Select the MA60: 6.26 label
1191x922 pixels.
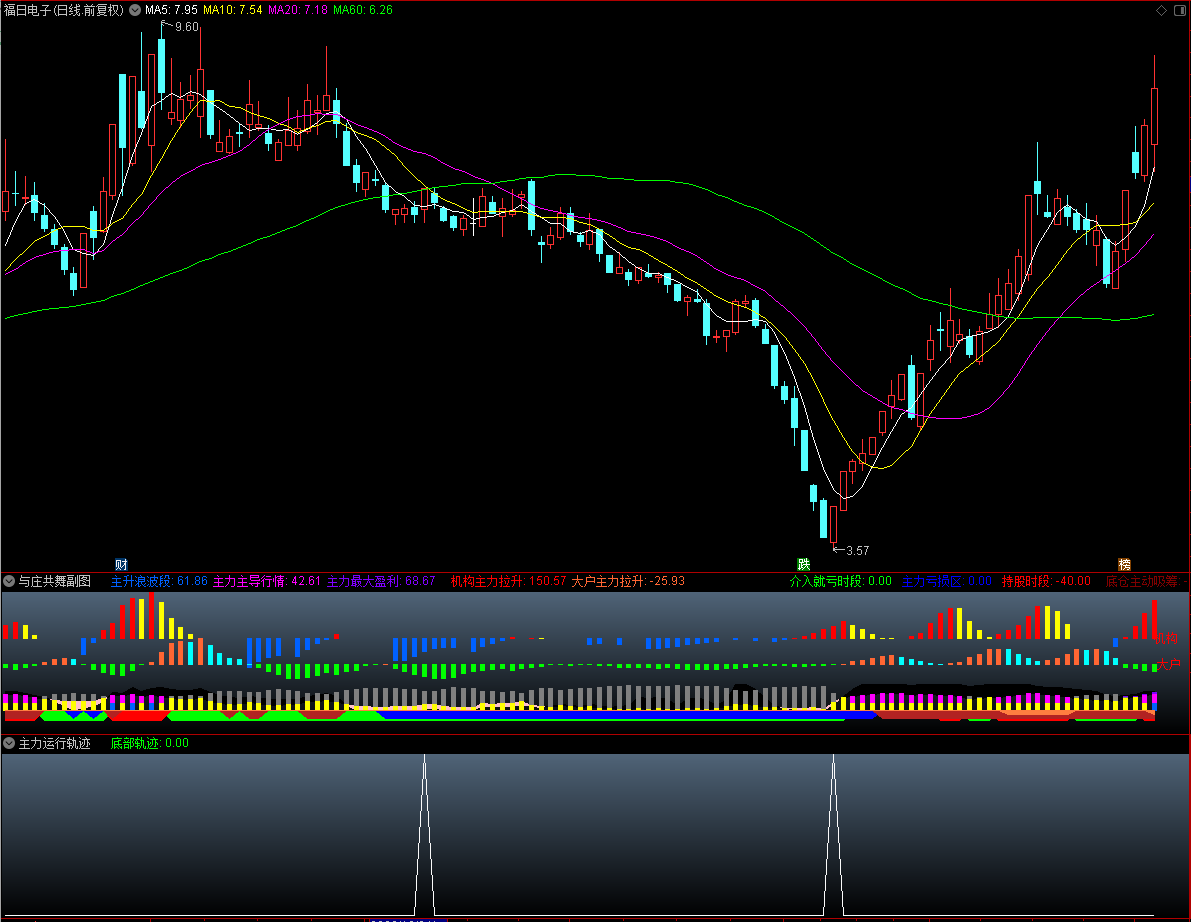[x=363, y=10]
